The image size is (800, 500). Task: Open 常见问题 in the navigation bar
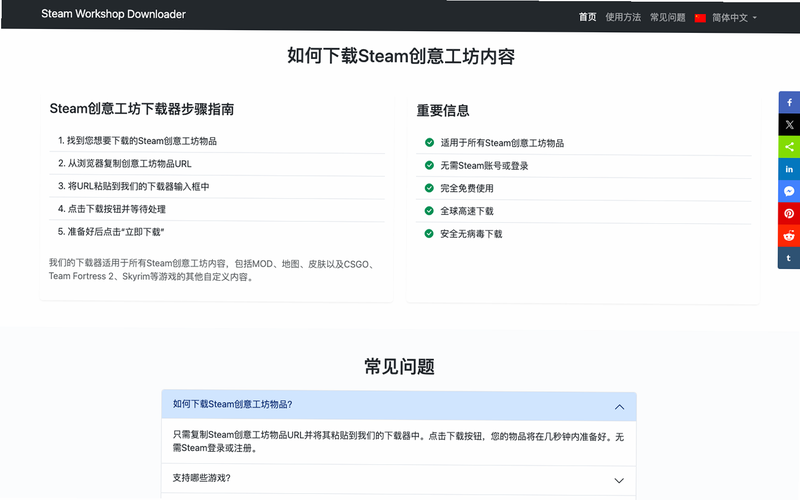[x=667, y=17]
